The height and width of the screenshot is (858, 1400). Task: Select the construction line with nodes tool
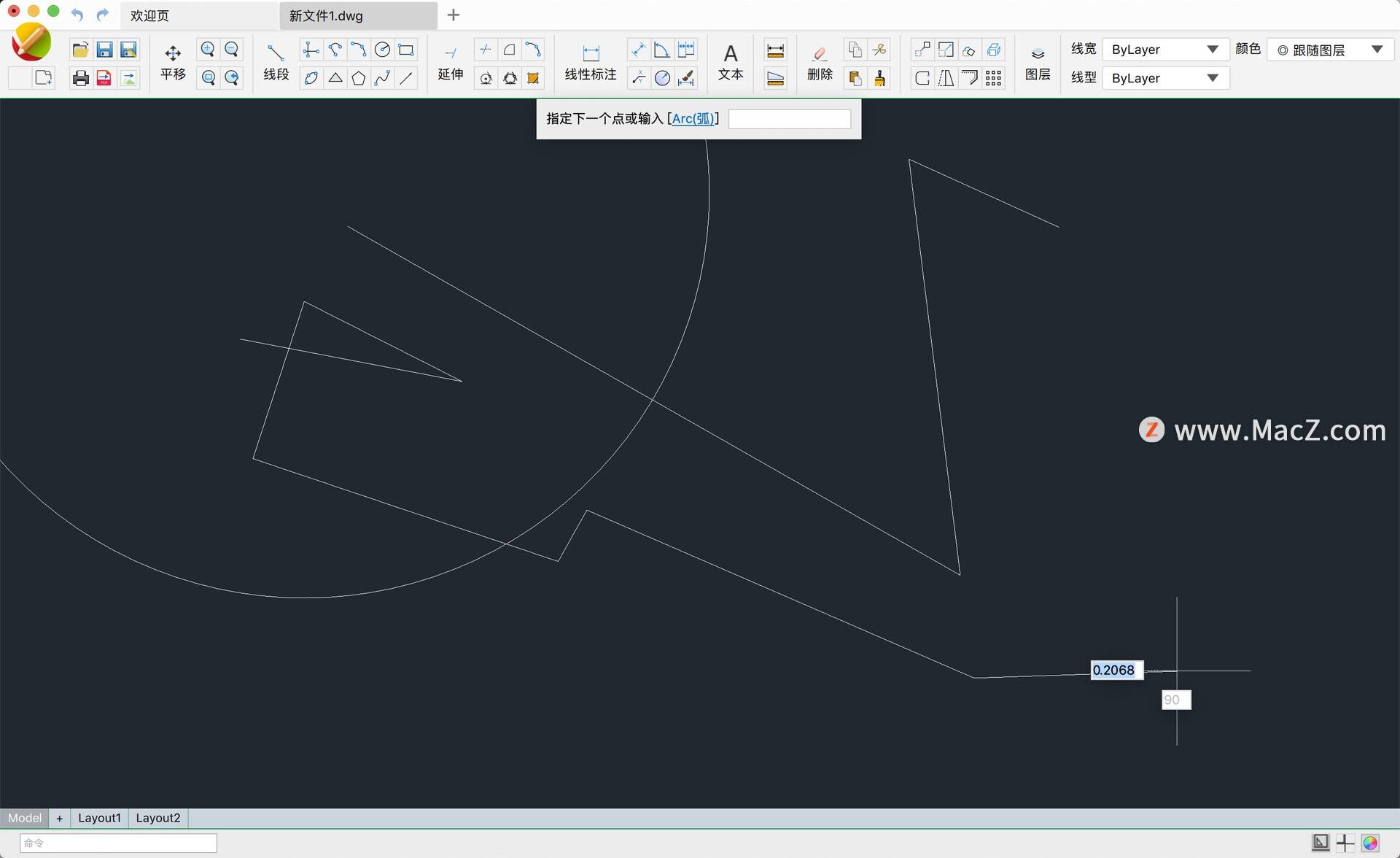[311, 50]
